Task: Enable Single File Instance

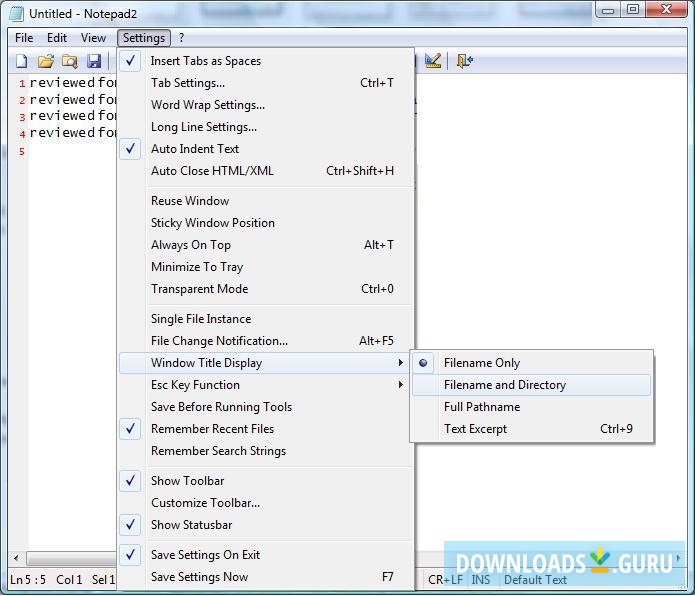Action: tap(266, 319)
